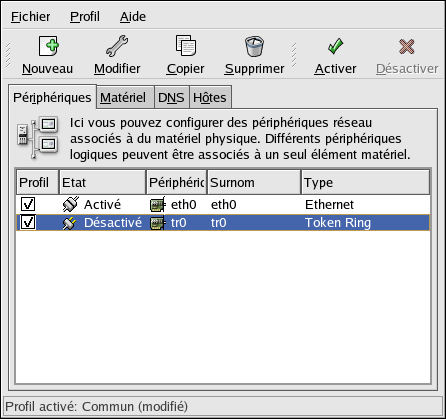Viewport: 446px width, 419px height.
Task: Click the Nouveau new-device icon
Action: 49,46
